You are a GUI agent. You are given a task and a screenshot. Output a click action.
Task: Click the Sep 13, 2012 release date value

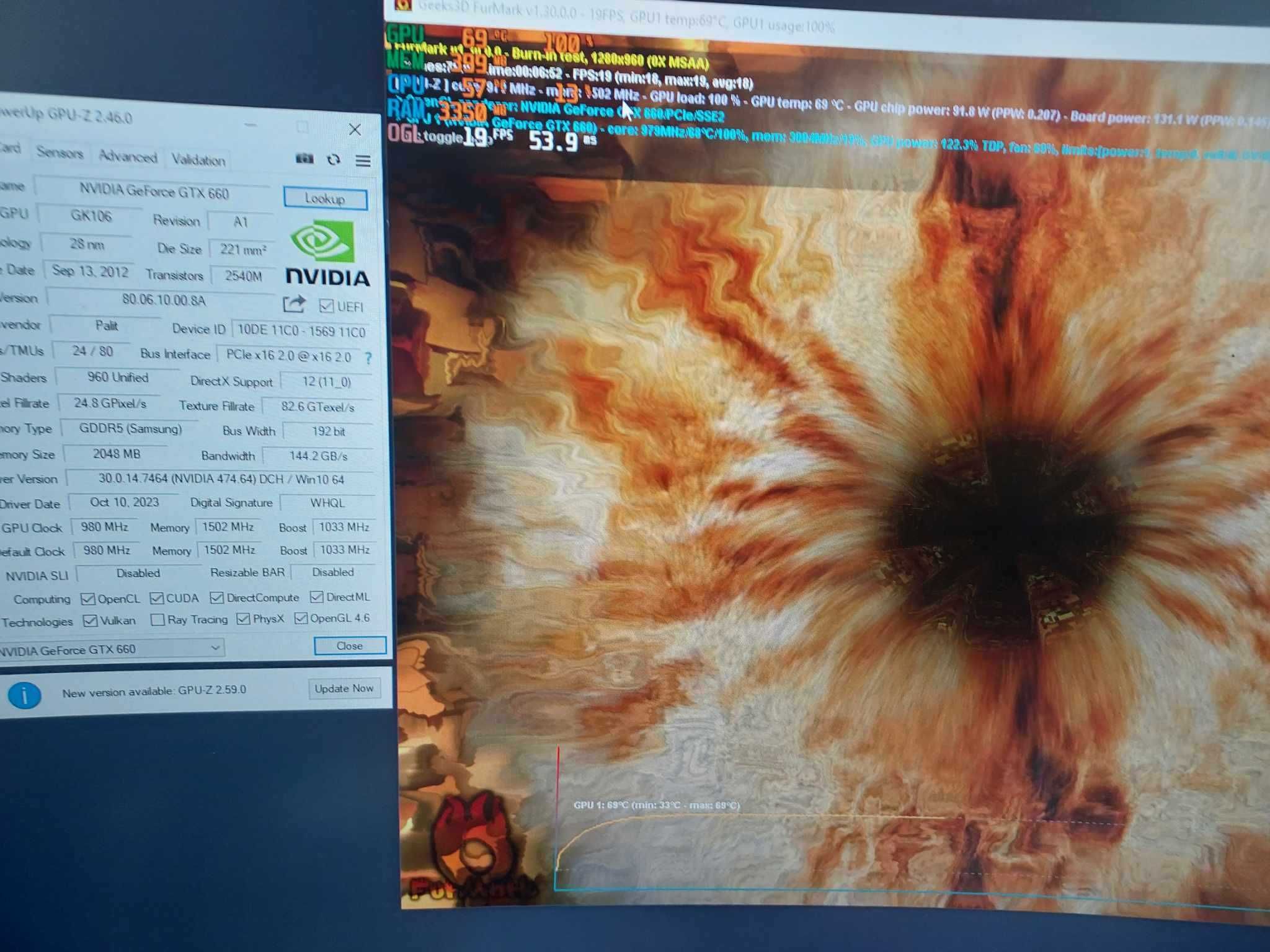pos(90,271)
